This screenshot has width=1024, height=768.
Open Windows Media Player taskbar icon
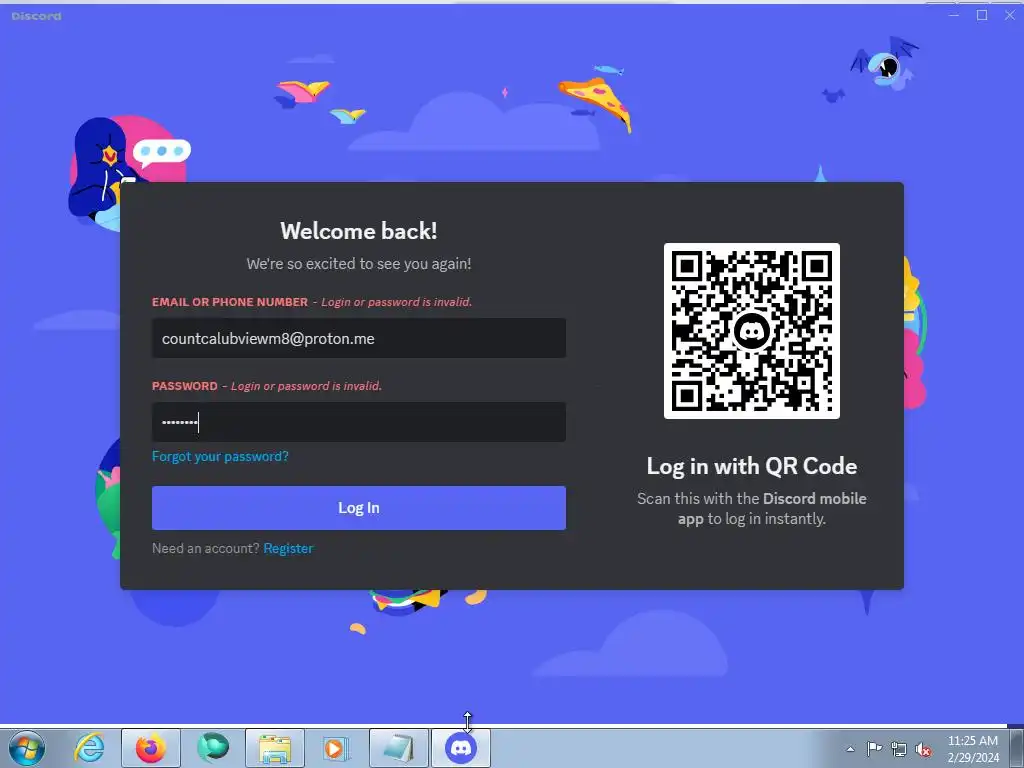[336, 748]
